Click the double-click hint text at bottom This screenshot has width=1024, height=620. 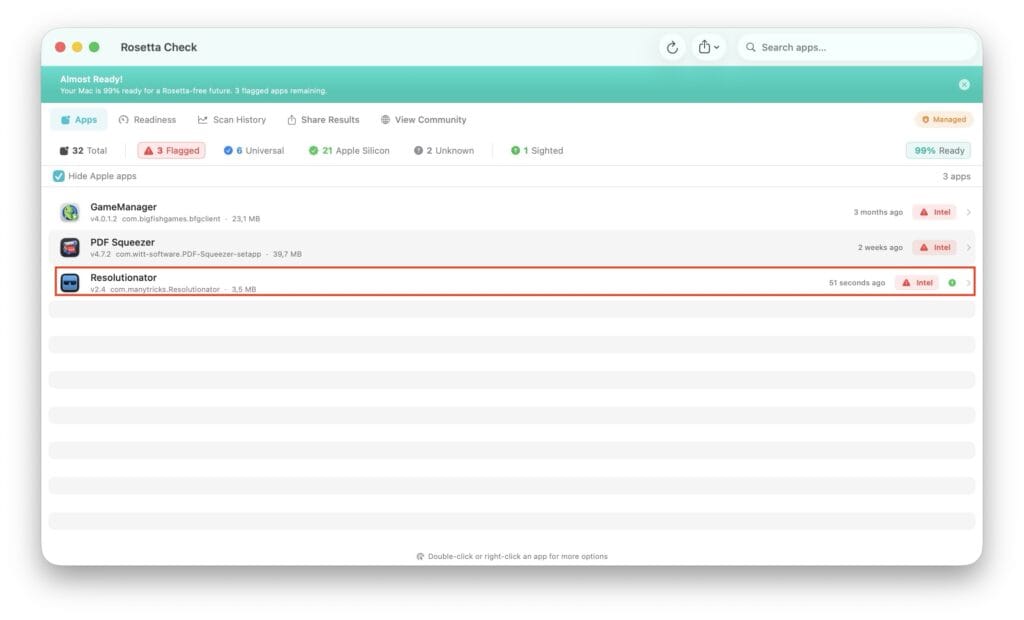517,557
